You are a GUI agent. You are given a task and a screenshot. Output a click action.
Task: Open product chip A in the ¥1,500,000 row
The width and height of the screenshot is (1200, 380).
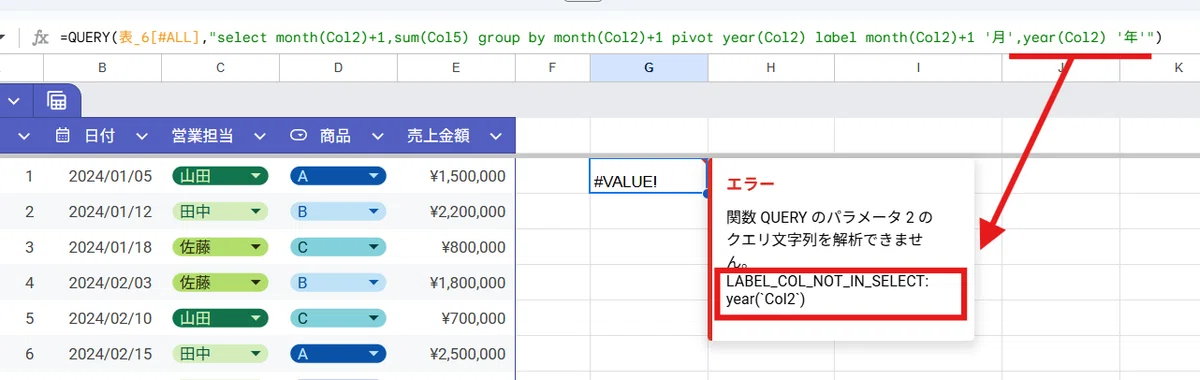[338, 176]
